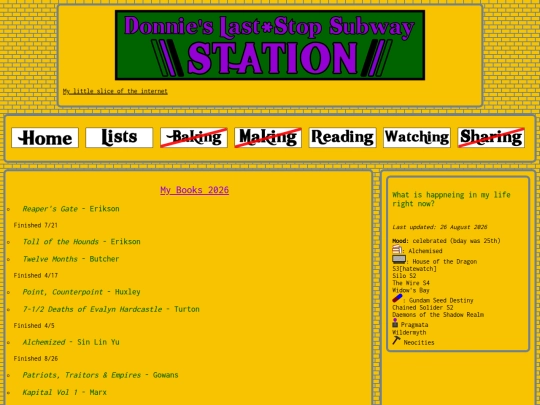Select Twelve Months - Butcher entry
The height and width of the screenshot is (405, 540).
coord(71,259)
